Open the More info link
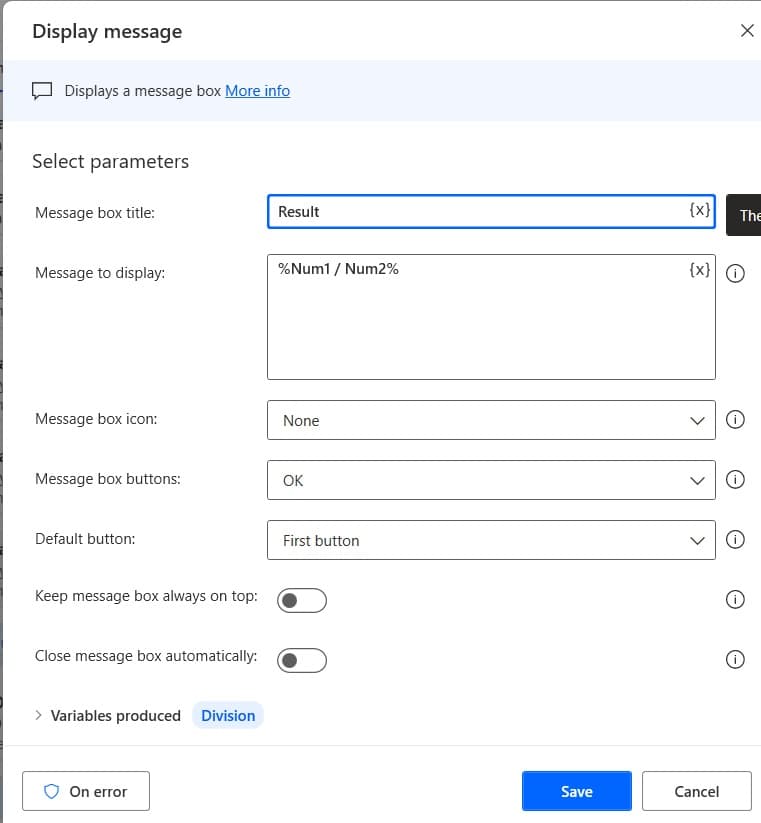The width and height of the screenshot is (761, 823). point(257,91)
